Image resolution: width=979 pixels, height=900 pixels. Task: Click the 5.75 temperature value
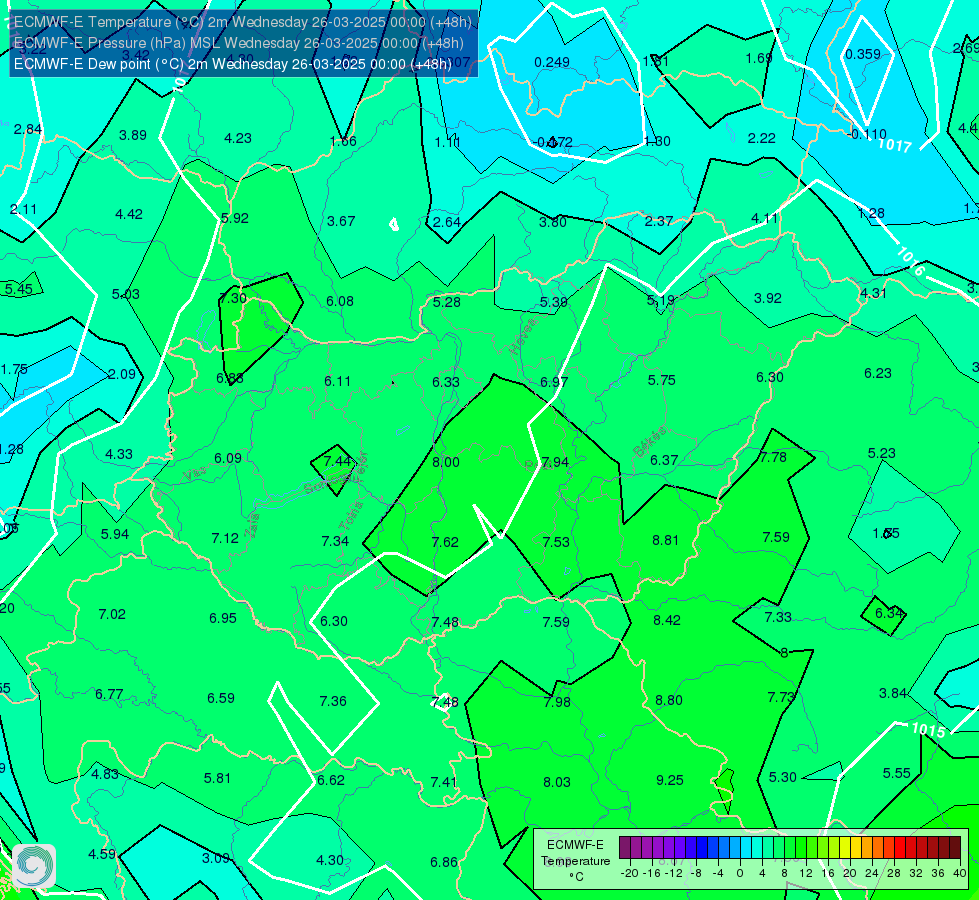(x=661, y=380)
